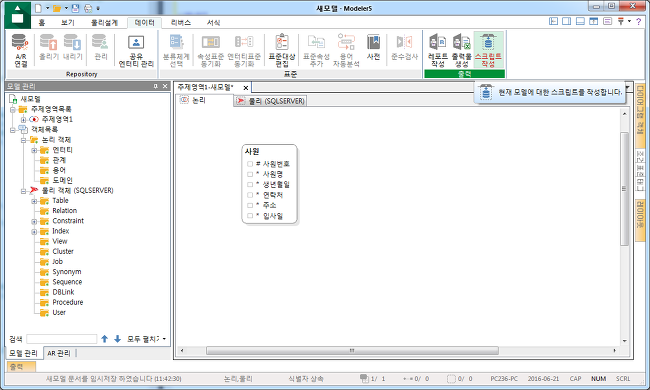This screenshot has width=650, height=390.
Task: Expand the Table folder node
Action: pyautogui.click(x=34, y=201)
